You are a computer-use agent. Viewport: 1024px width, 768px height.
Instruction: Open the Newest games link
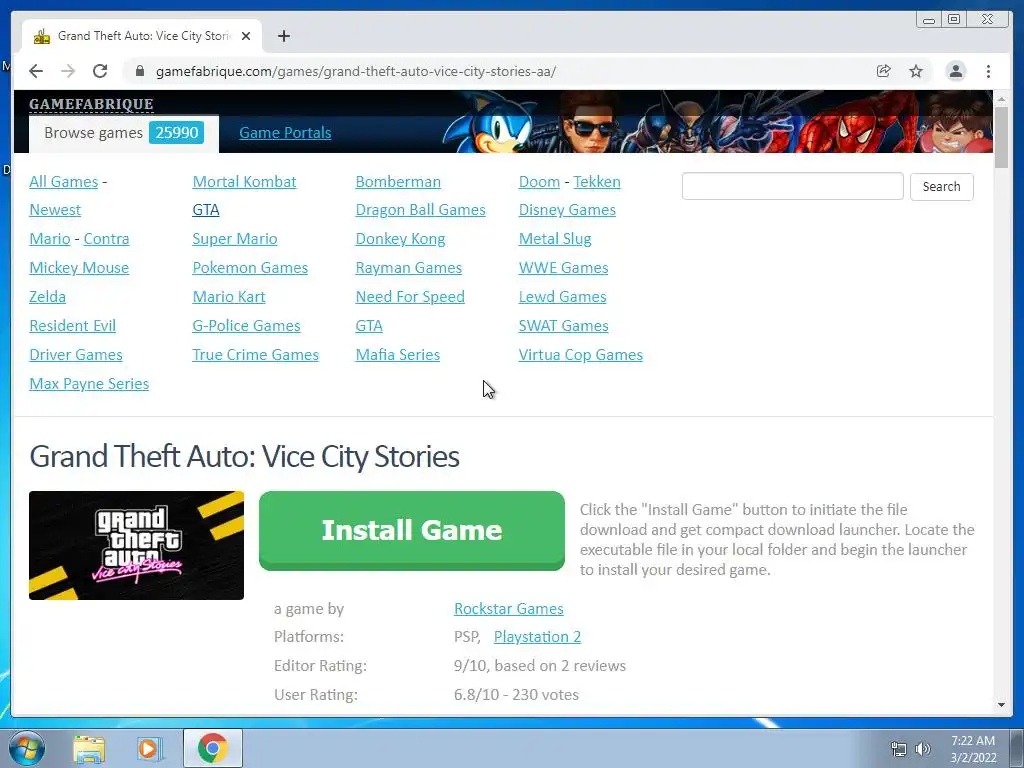point(55,210)
